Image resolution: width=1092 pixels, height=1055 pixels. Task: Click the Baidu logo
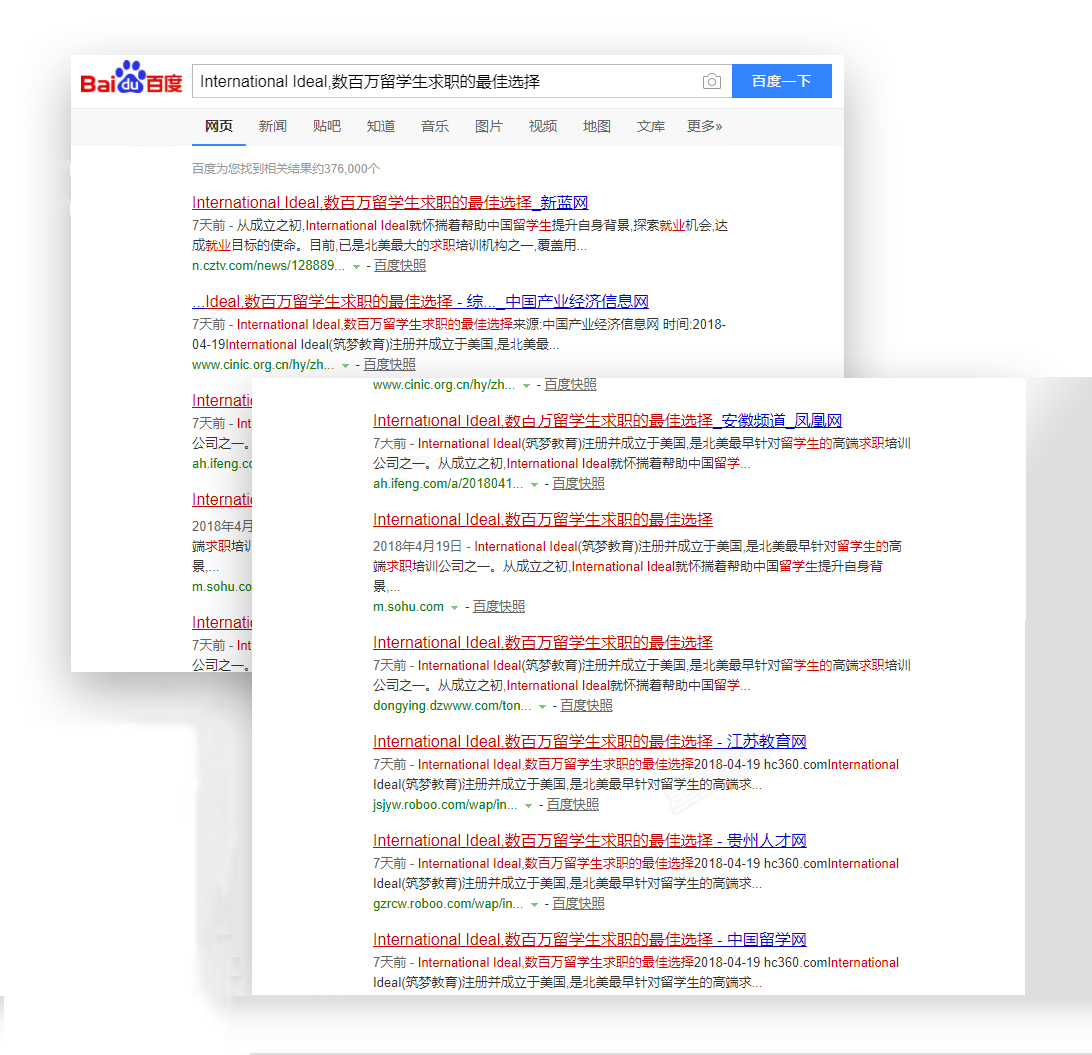pyautogui.click(x=131, y=78)
